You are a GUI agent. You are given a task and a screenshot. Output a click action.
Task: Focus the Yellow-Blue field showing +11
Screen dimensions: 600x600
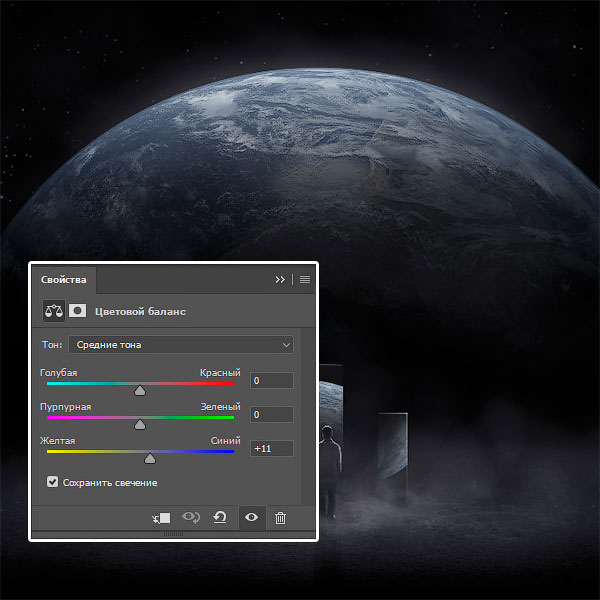272,448
